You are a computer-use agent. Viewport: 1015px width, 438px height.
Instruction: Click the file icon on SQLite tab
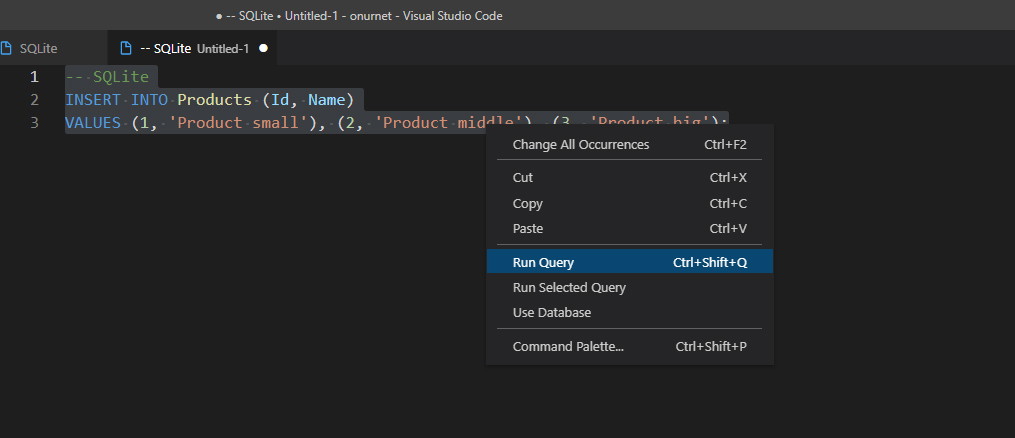(6, 49)
